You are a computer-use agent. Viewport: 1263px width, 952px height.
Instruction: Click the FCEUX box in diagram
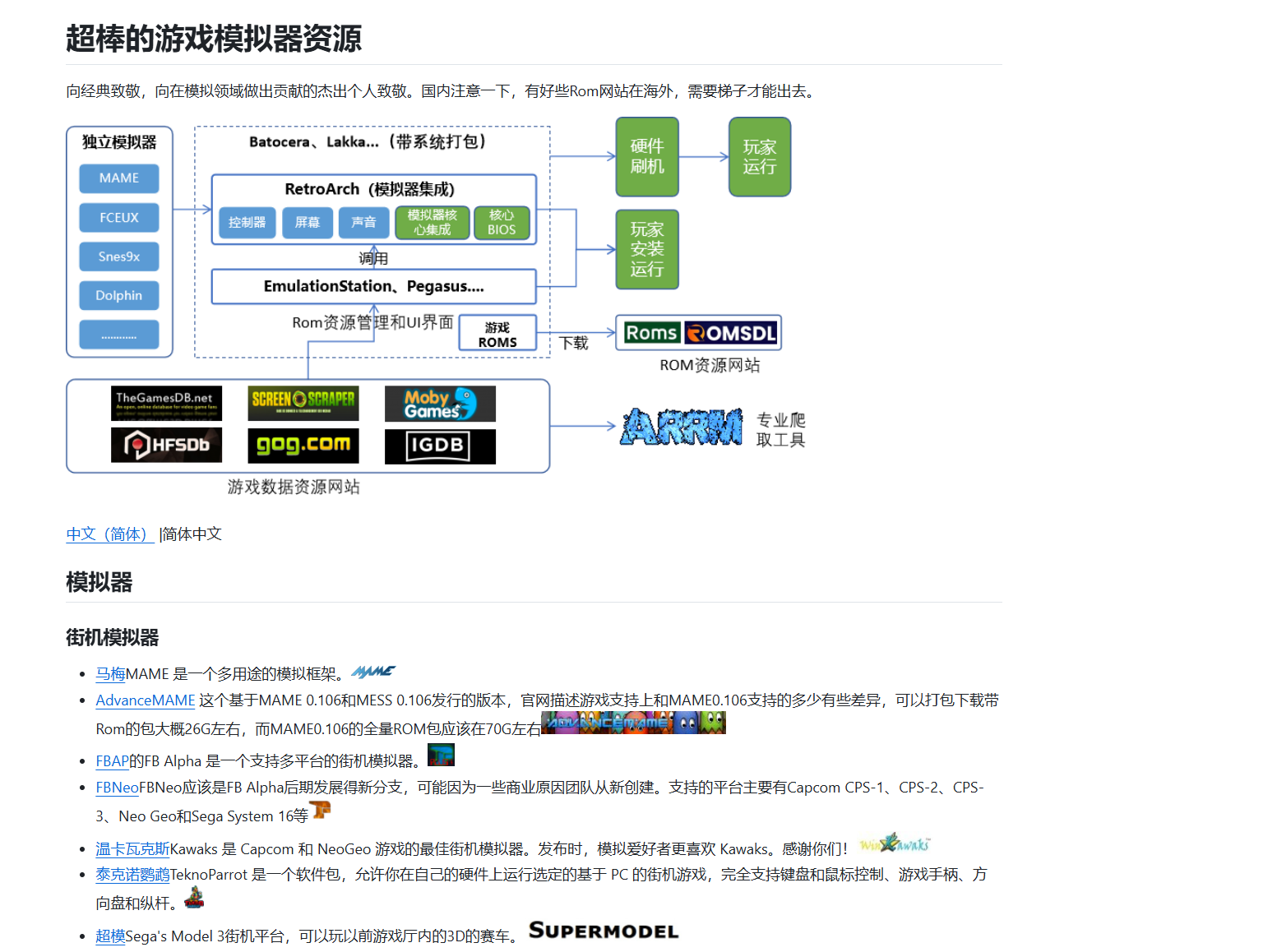pos(119,218)
